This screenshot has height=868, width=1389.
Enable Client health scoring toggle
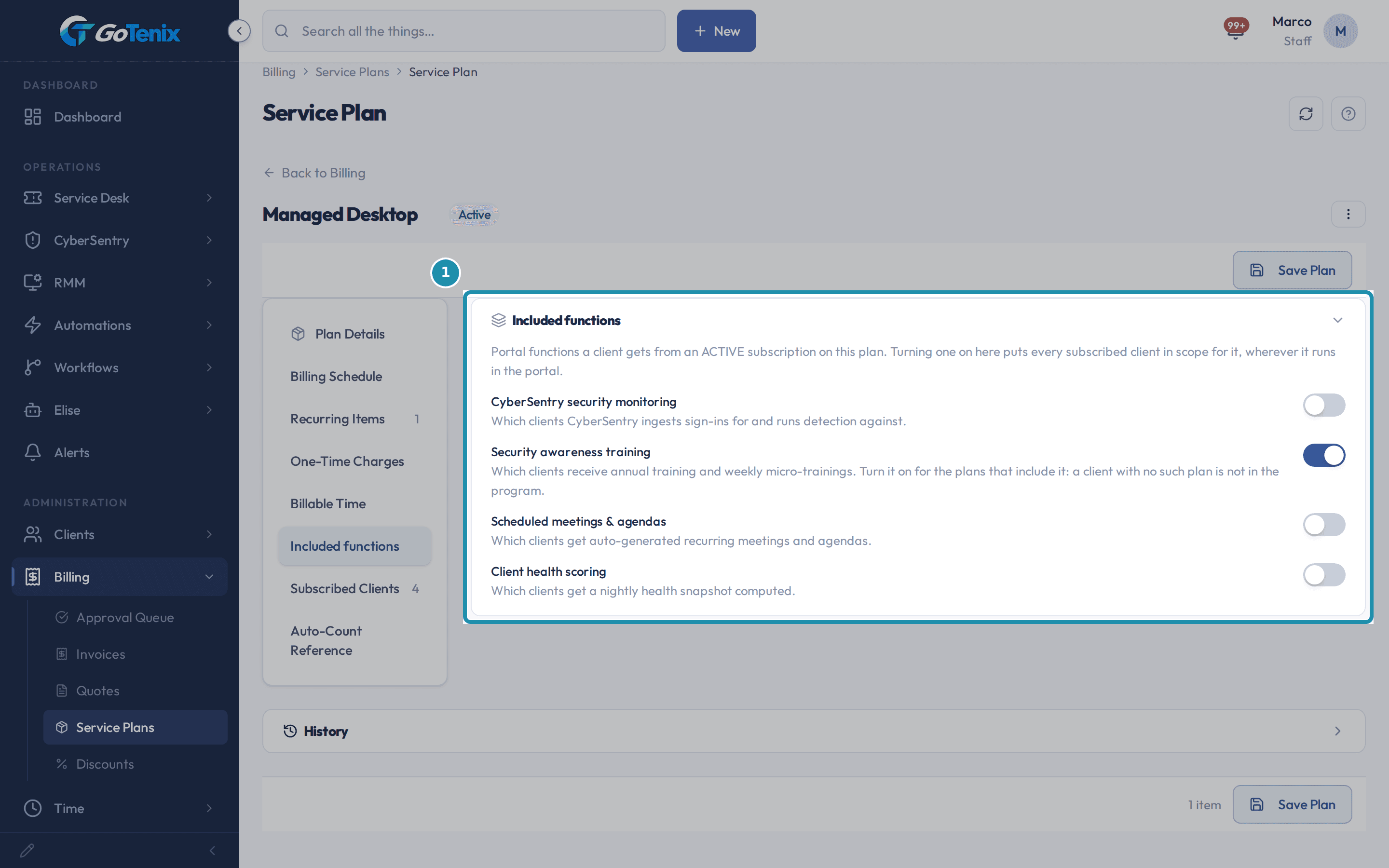click(1323, 575)
